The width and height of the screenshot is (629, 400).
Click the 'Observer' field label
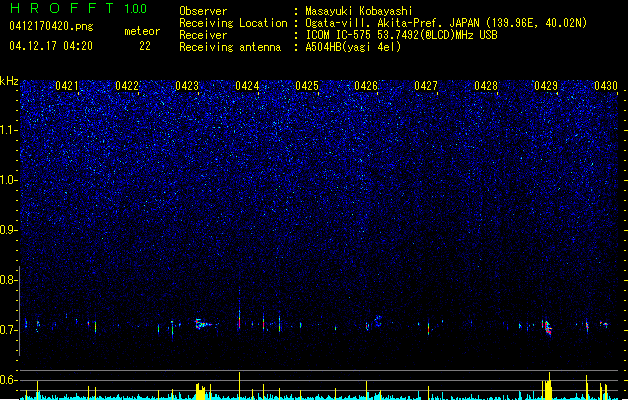pos(203,11)
